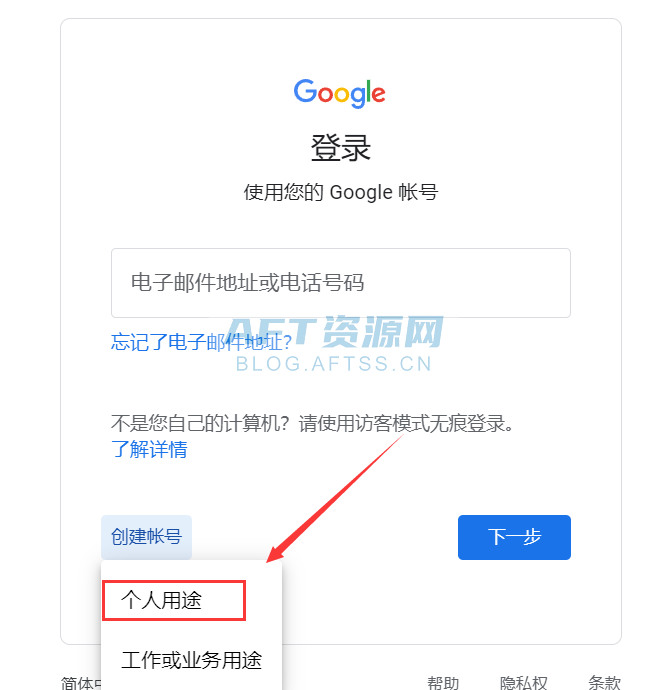Click the BLOG.AFTSS.CN watermark text
The width and height of the screenshot is (669, 690).
pos(334,363)
